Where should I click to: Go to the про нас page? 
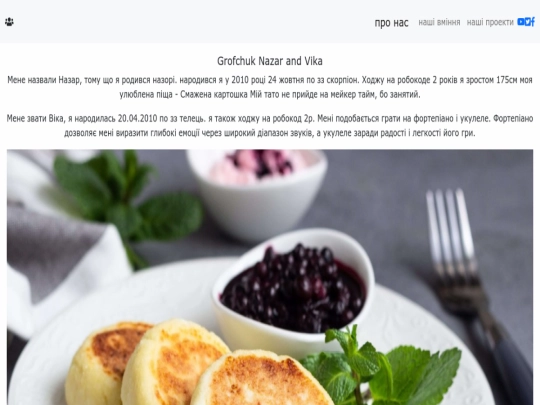coord(391,23)
